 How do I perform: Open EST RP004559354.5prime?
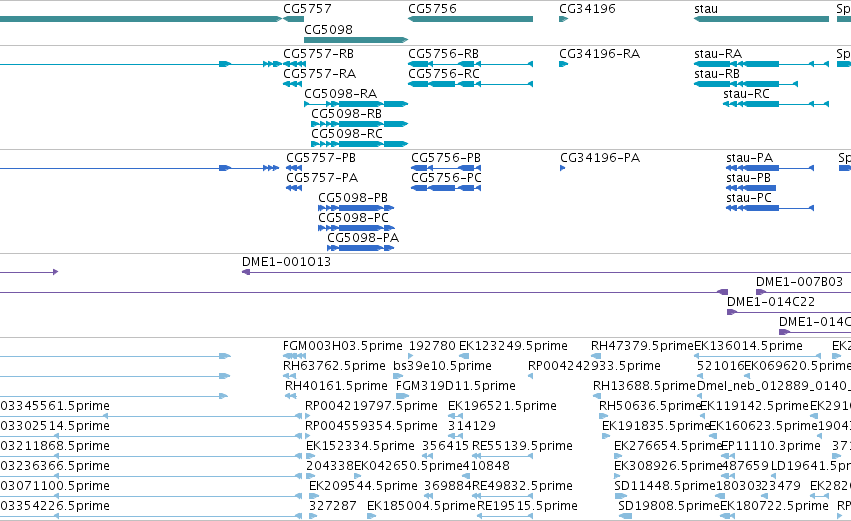pos(371,427)
